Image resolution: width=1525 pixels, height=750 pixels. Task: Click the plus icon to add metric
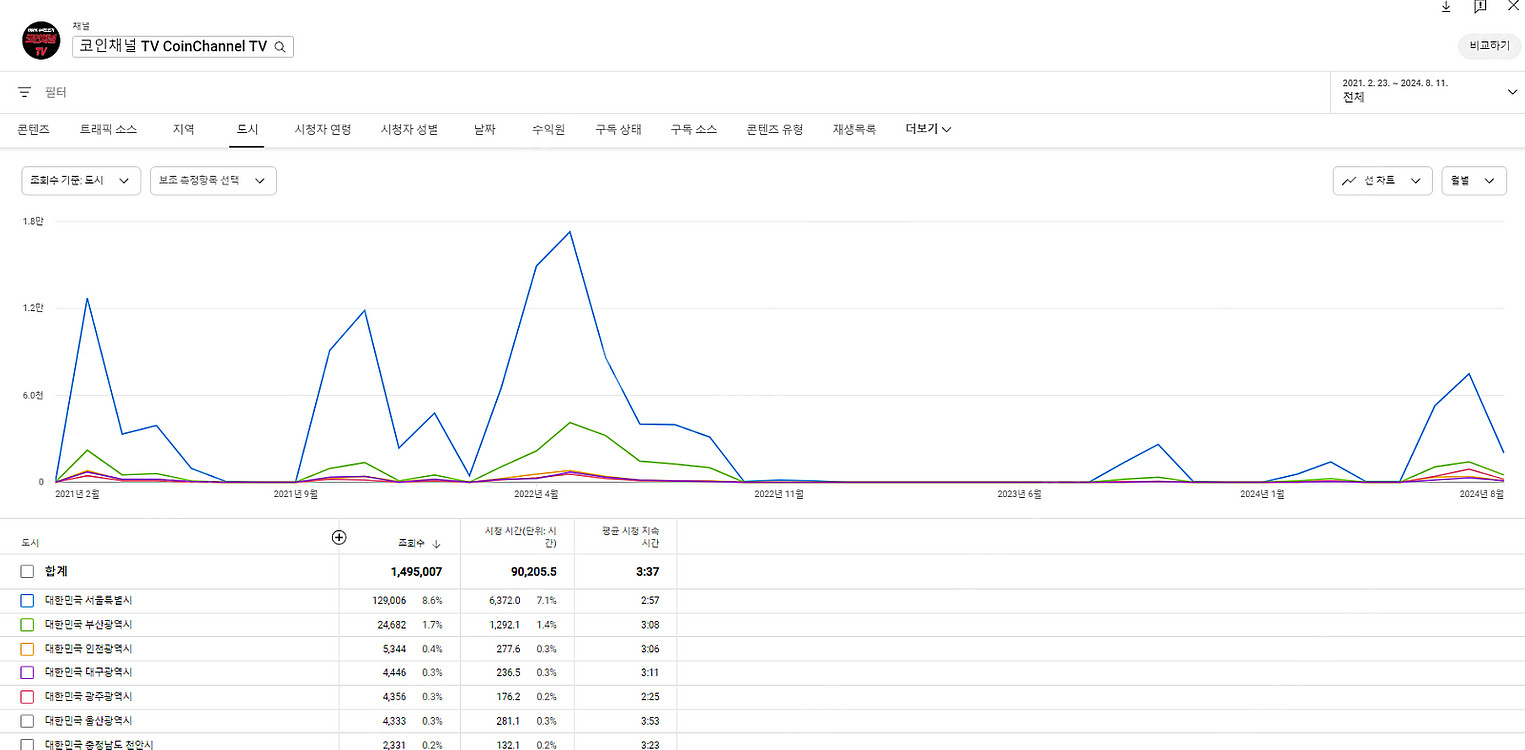(339, 537)
